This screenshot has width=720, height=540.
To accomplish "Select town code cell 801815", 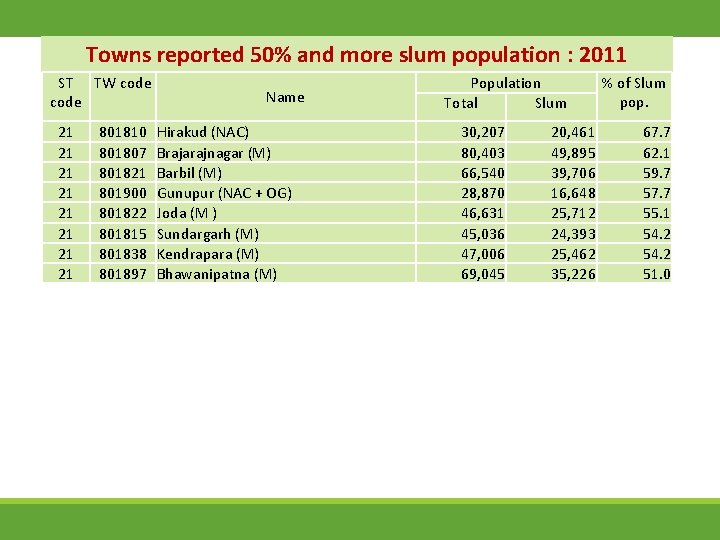I will point(123,234).
